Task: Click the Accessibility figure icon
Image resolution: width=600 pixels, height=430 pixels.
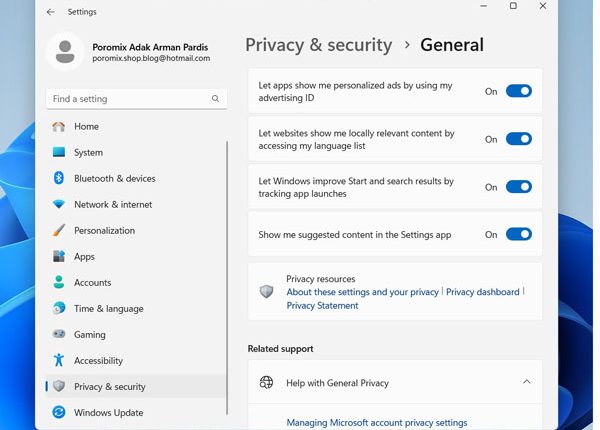Action: click(59, 360)
